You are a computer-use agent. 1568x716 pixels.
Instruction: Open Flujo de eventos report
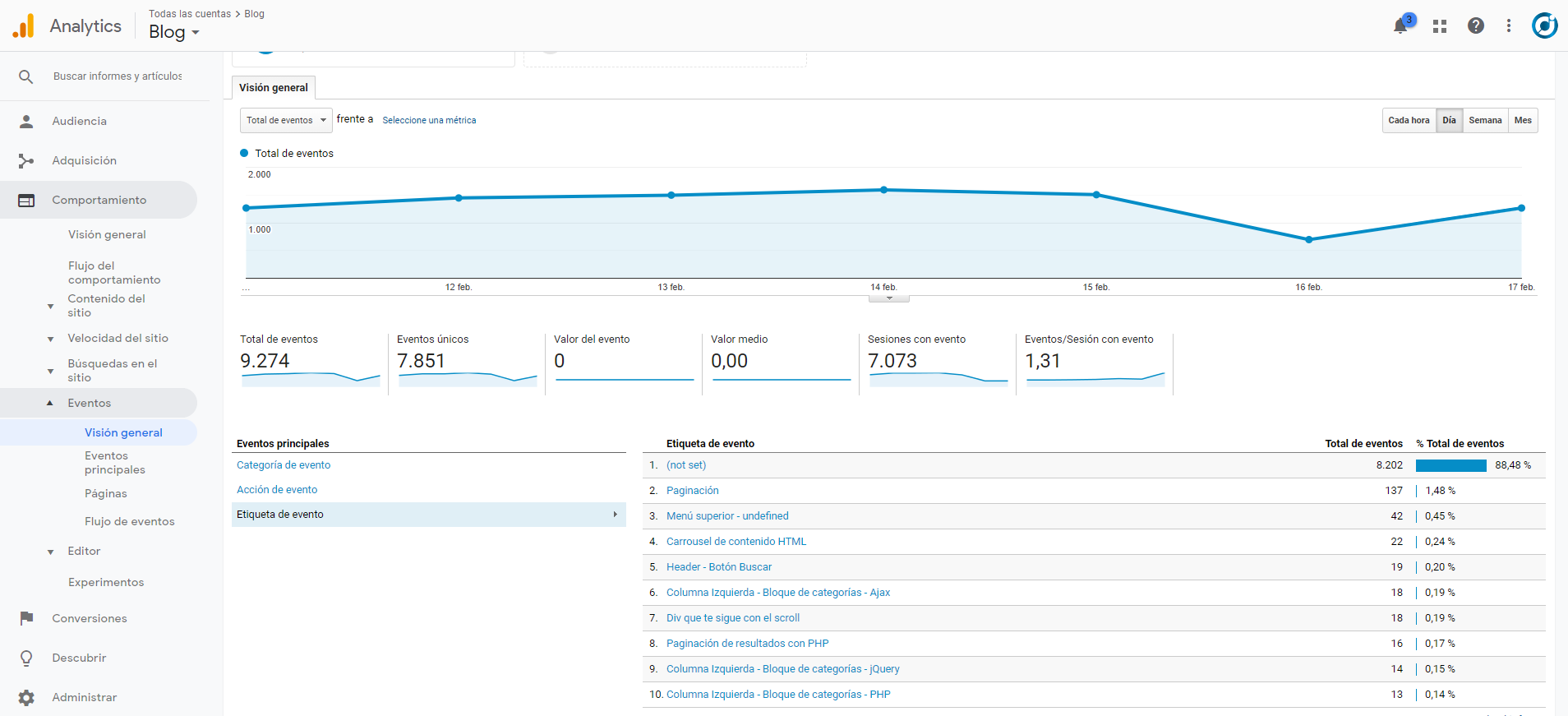(x=130, y=521)
